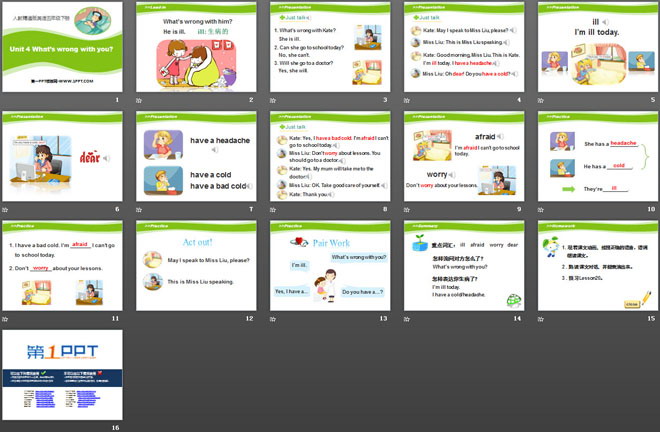Select slide 5 reading I'm ill today
Image resolution: width=660 pixels, height=432 pixels.
click(x=598, y=47)
